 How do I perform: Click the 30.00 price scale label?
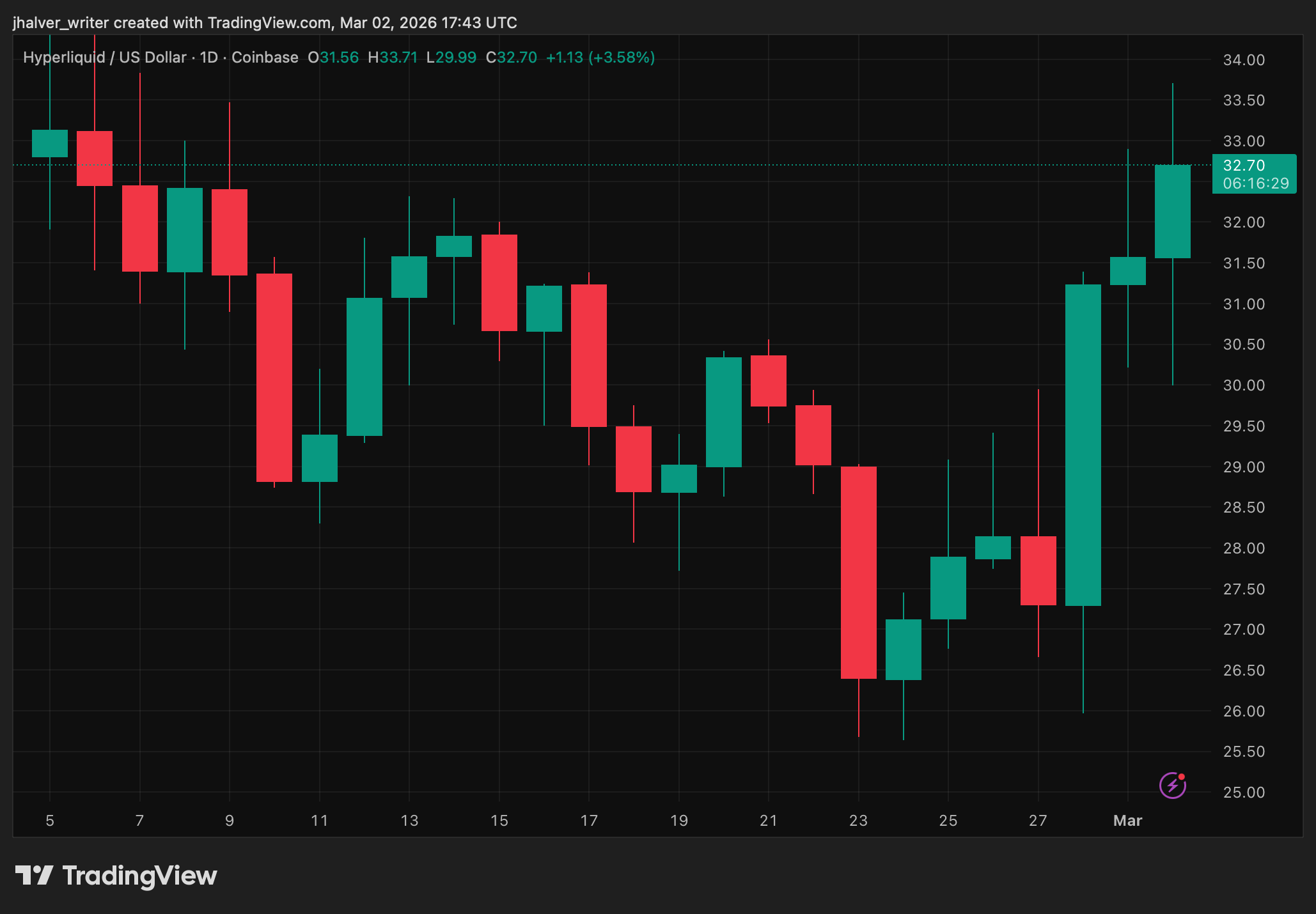pos(1244,385)
